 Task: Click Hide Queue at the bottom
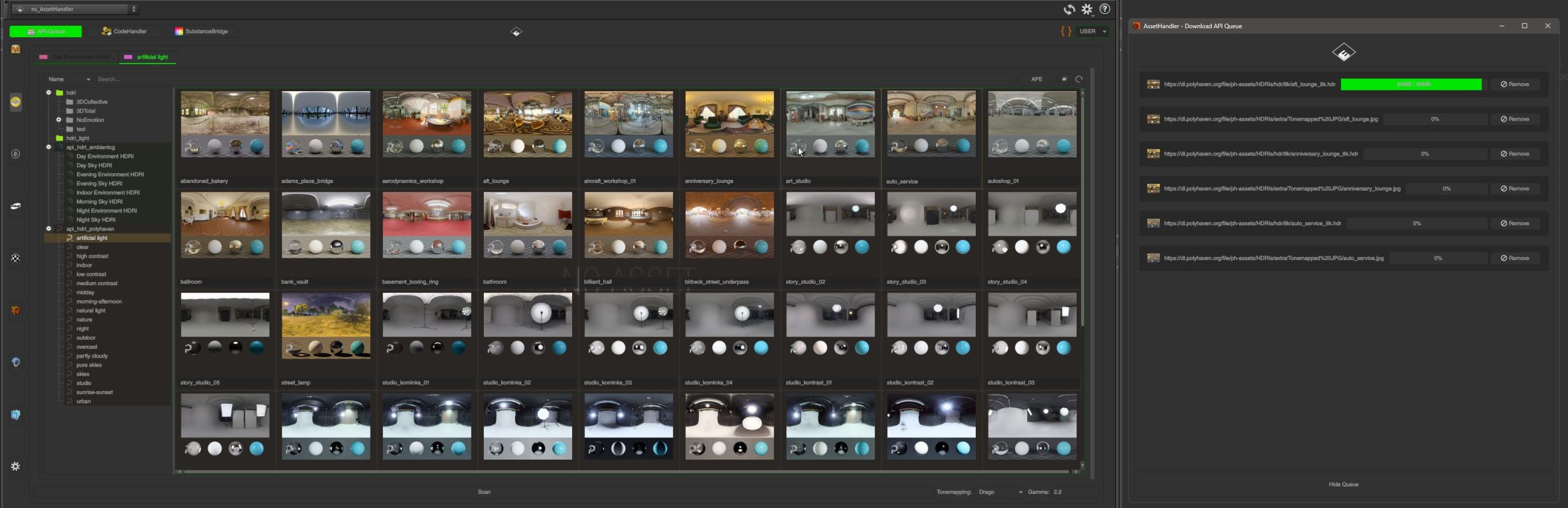tap(1343, 485)
